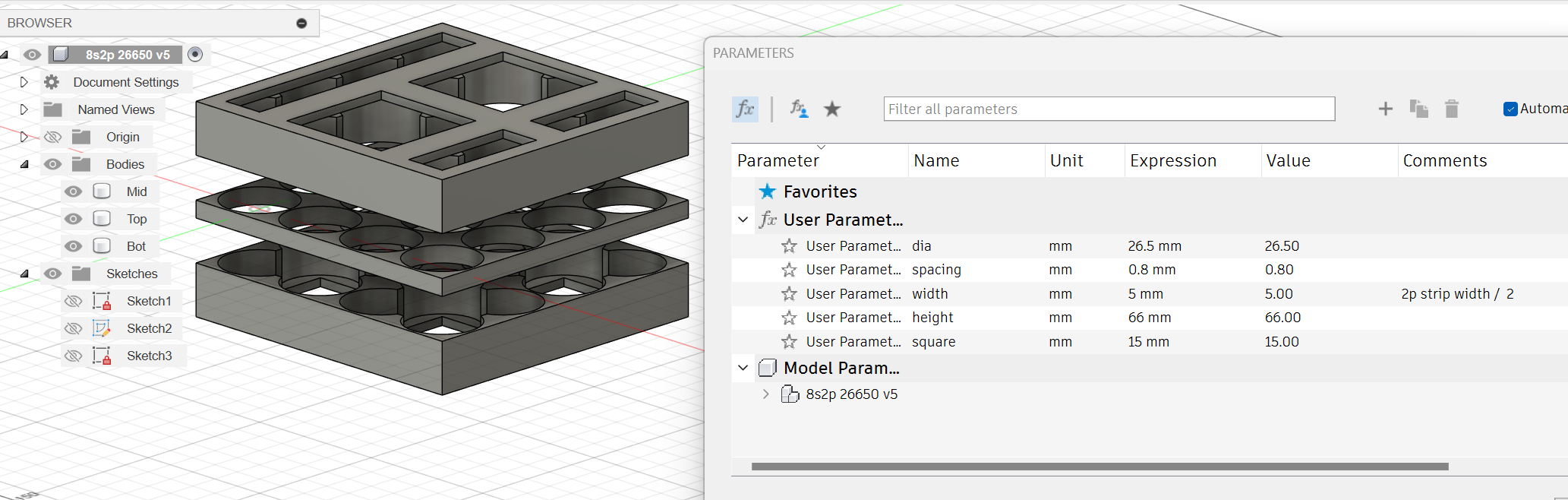
Task: Edit the spacing expression 0.8 mm
Action: pyautogui.click(x=1151, y=270)
